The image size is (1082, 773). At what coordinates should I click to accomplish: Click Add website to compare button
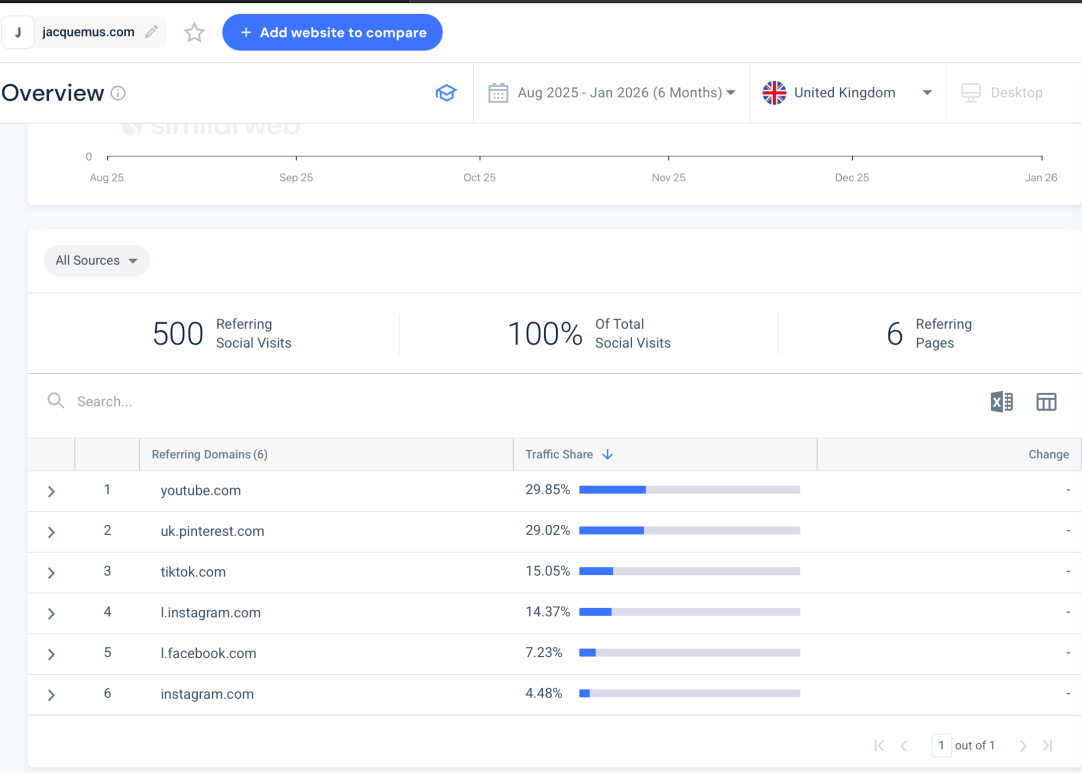pyautogui.click(x=332, y=32)
